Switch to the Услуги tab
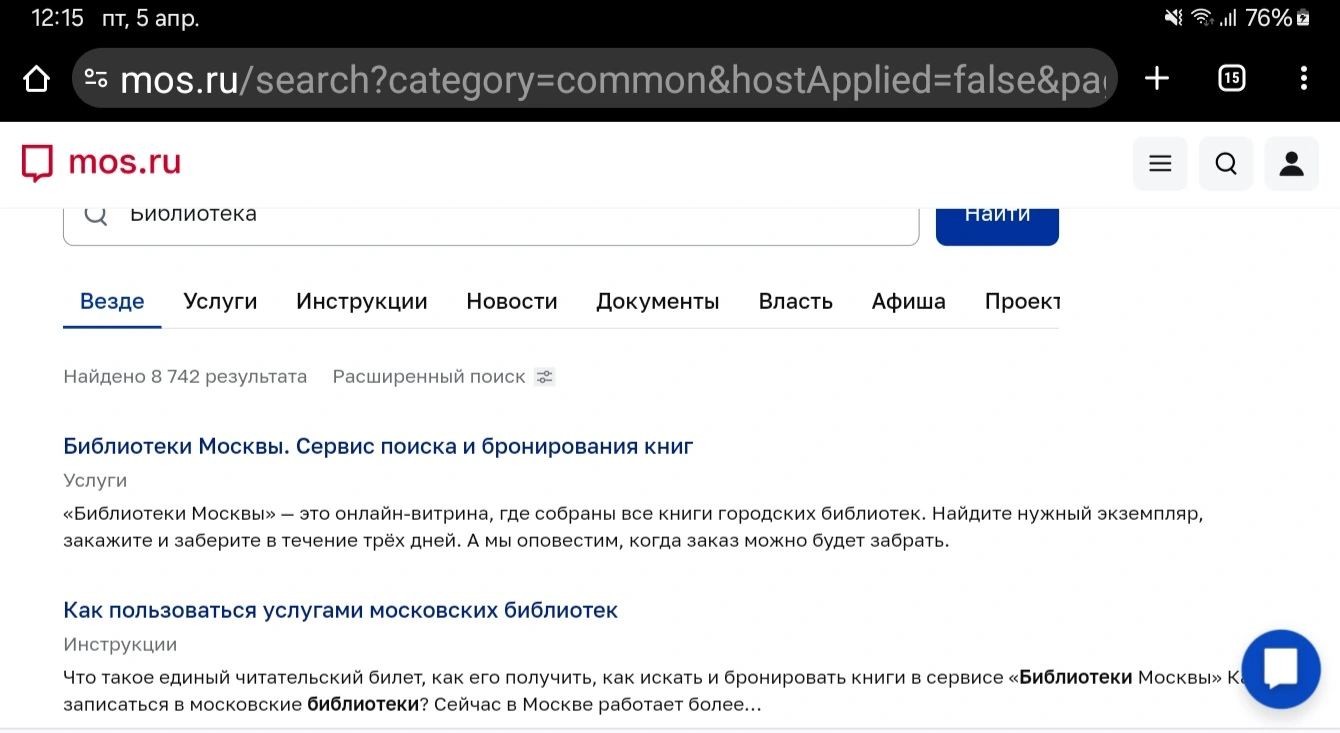Image resolution: width=1340 pixels, height=733 pixels. (x=220, y=301)
